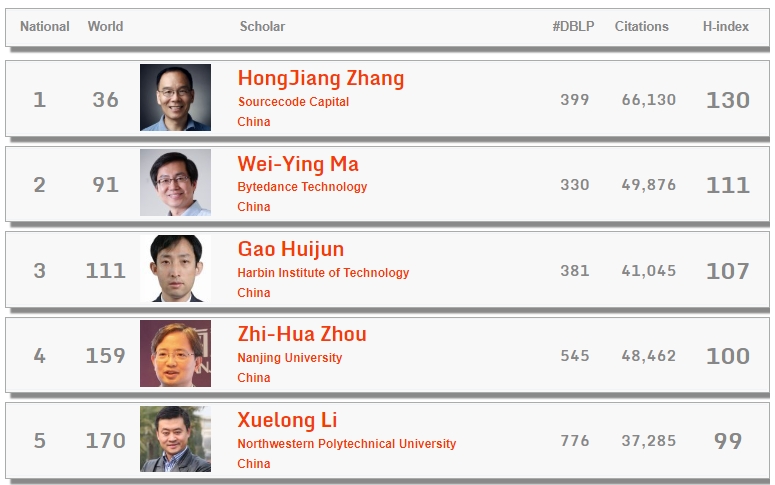This screenshot has width=775, height=485.
Task: Select the National rank column header
Action: tap(45, 27)
